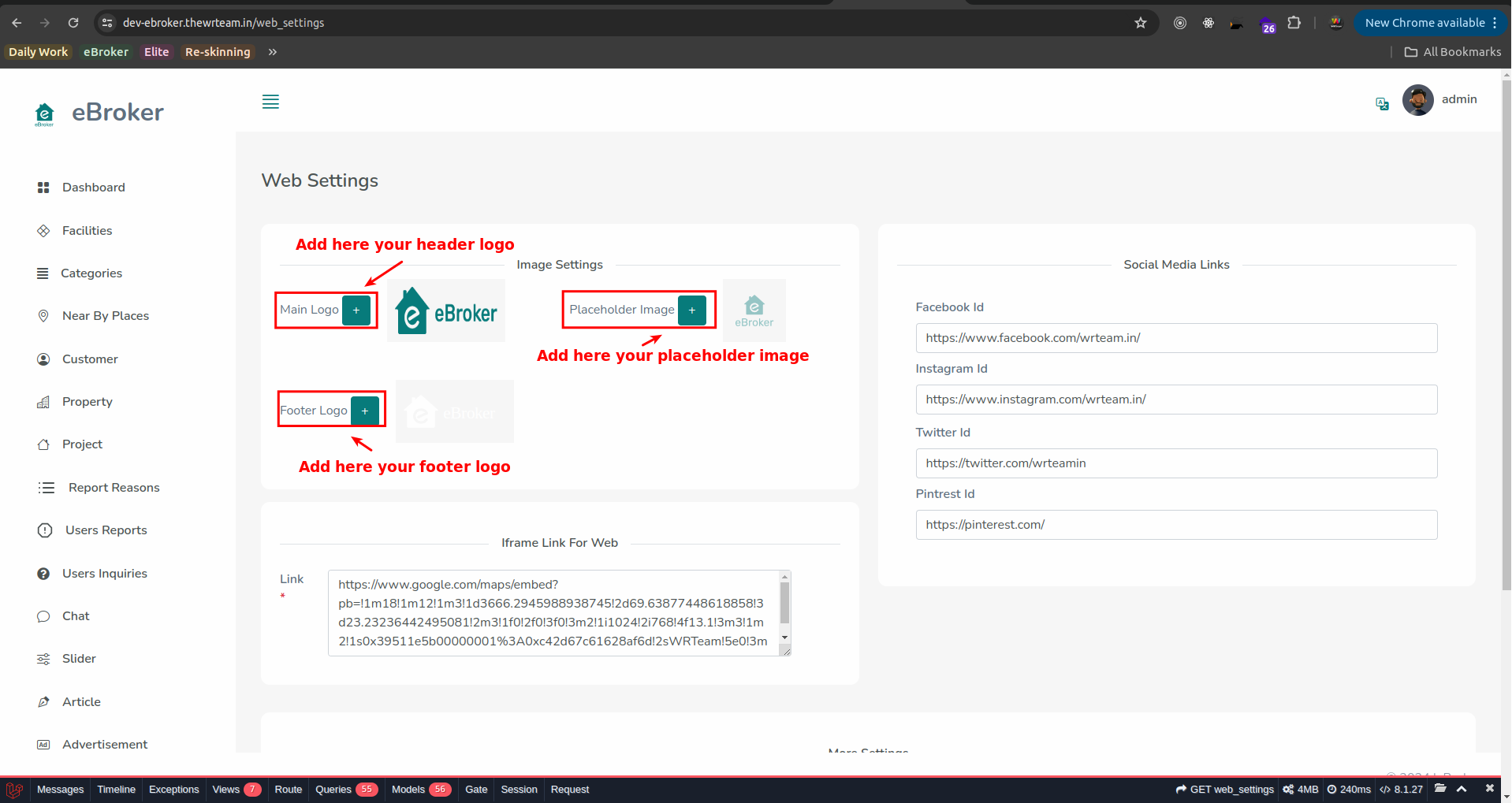Click the eBroker bookmark link
This screenshot has height=803, width=1512.
click(x=106, y=52)
